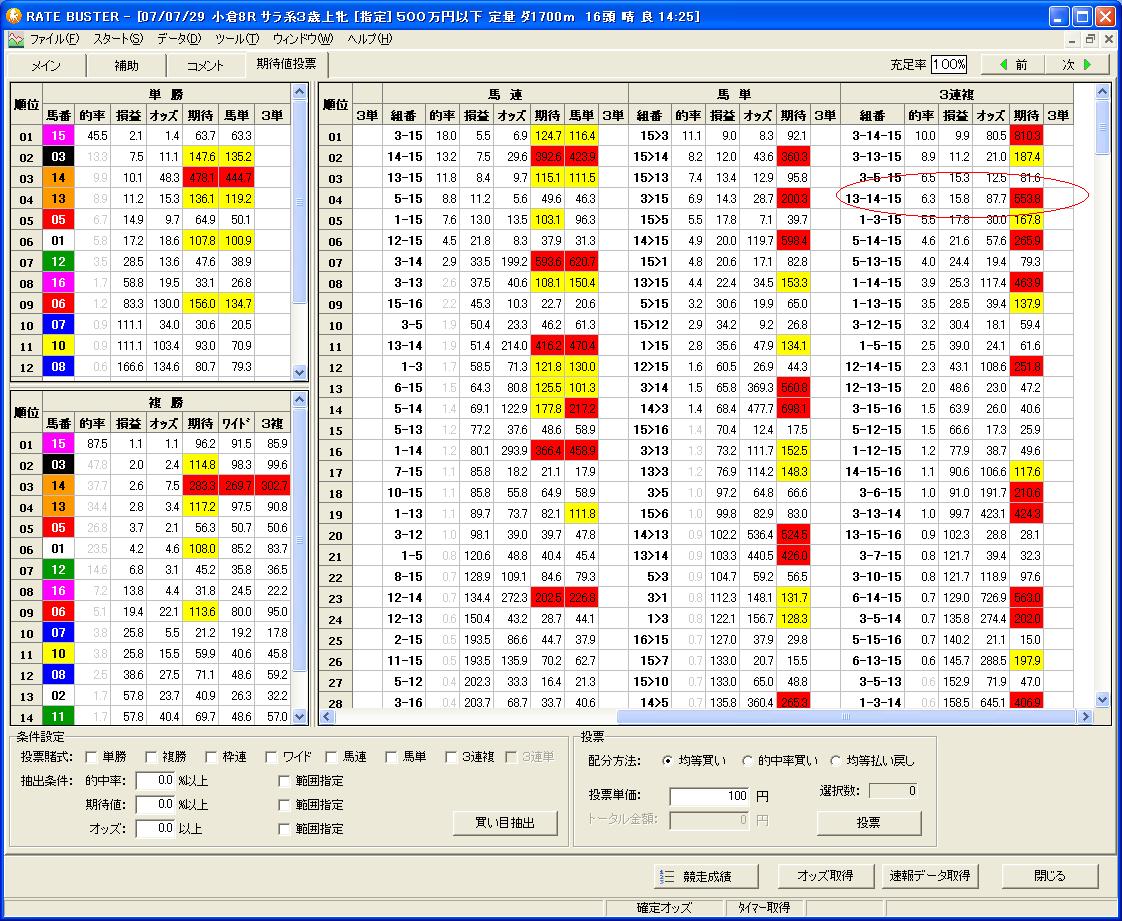1122x921 pixels.
Task: Click 単勝 table vertical scrollbar thumb
Action: click(300, 204)
